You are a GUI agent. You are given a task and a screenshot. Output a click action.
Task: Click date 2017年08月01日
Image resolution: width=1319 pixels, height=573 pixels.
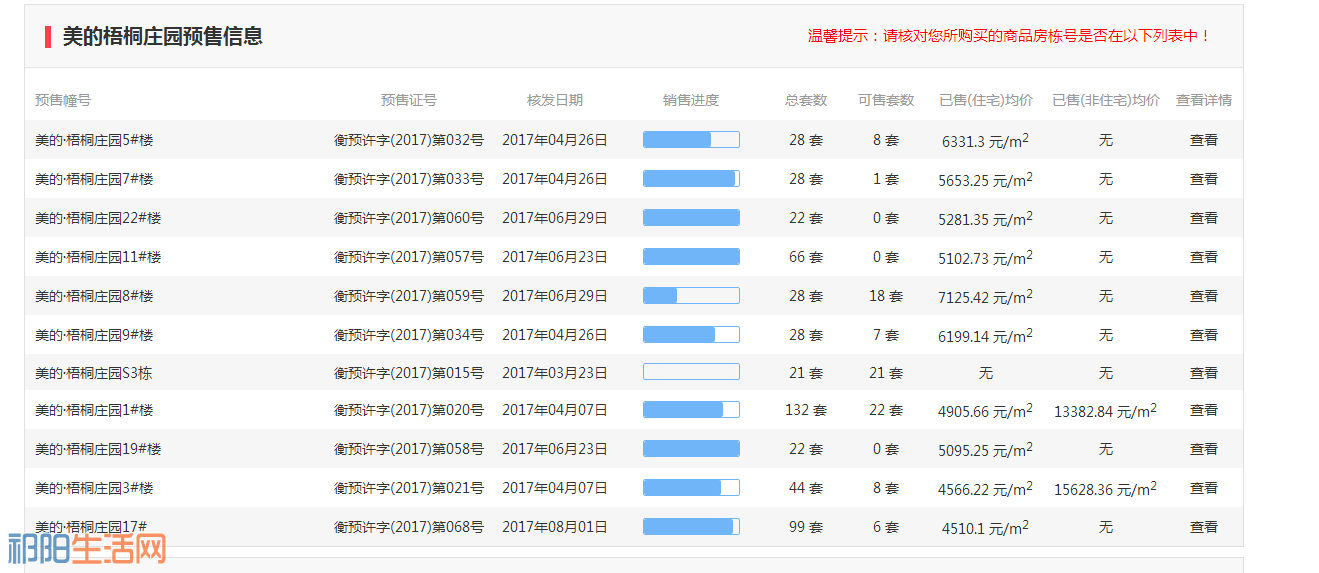click(x=555, y=527)
